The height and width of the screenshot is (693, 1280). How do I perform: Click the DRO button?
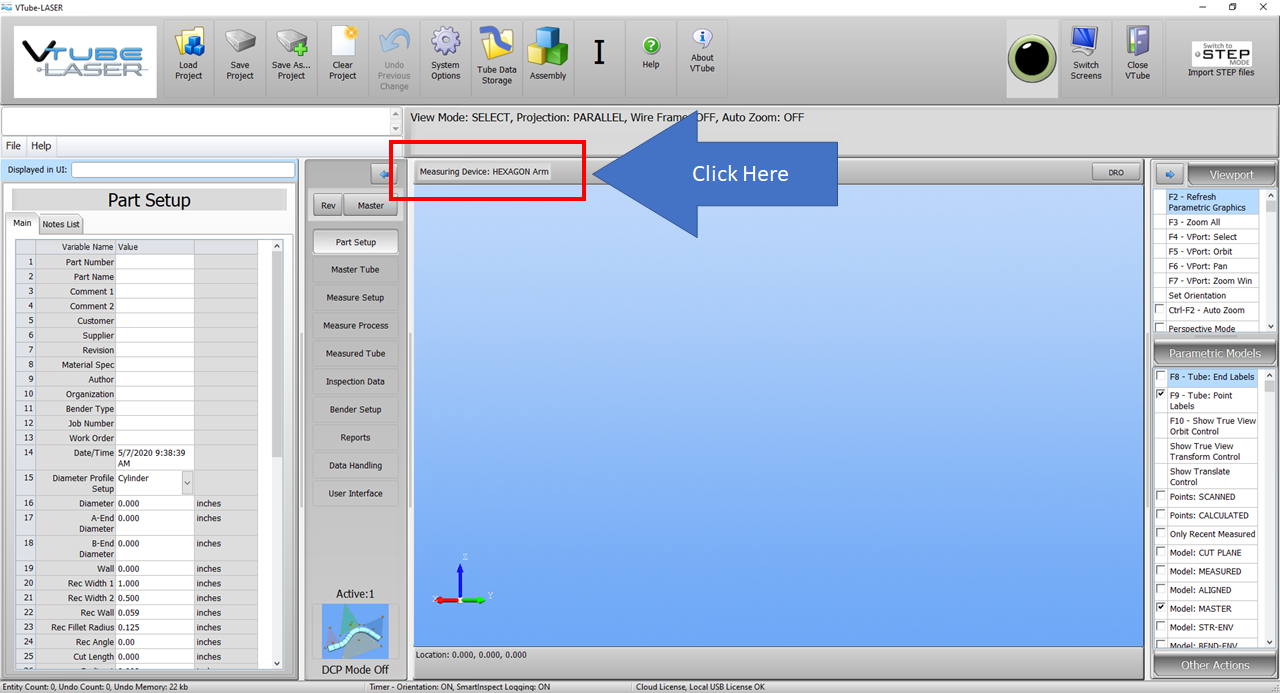(x=1116, y=172)
